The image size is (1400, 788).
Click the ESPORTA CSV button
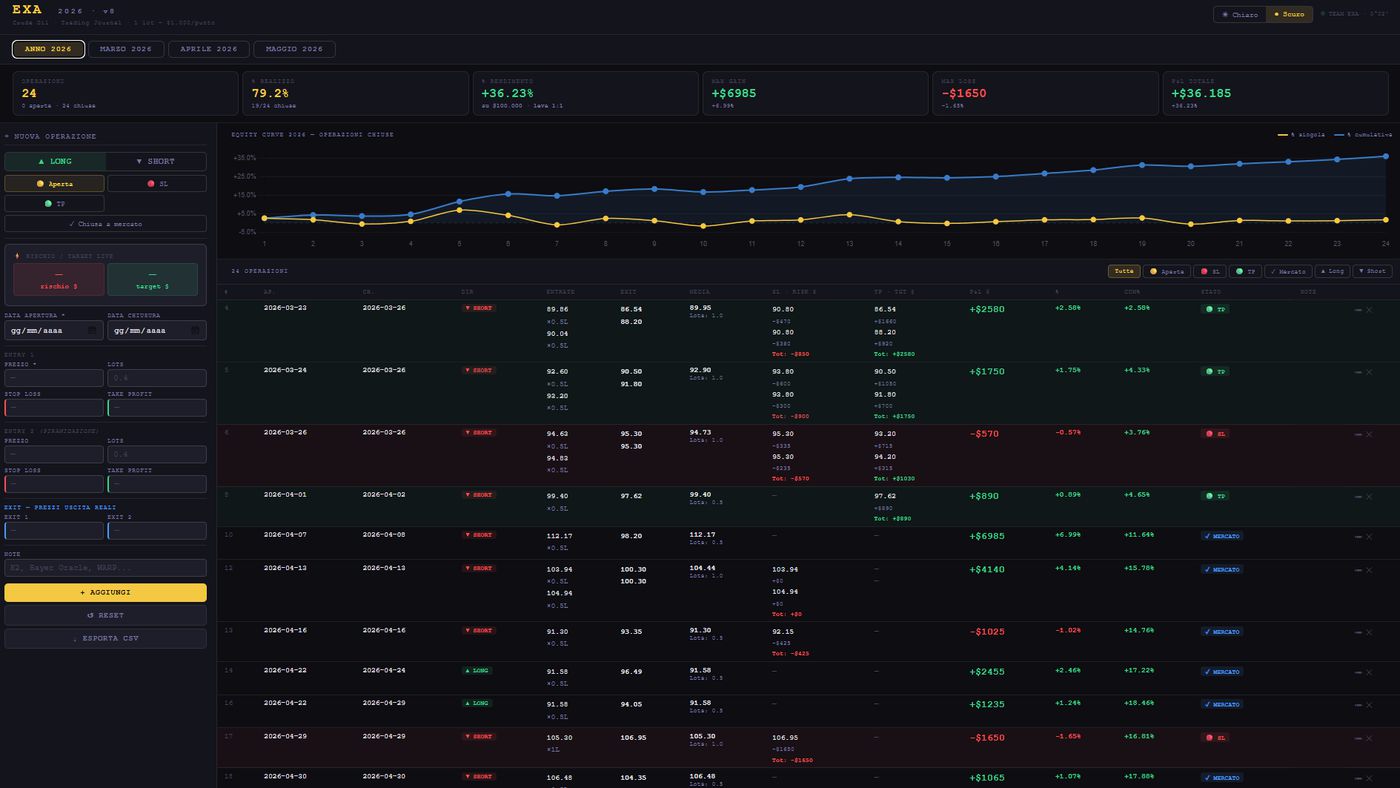(105, 638)
